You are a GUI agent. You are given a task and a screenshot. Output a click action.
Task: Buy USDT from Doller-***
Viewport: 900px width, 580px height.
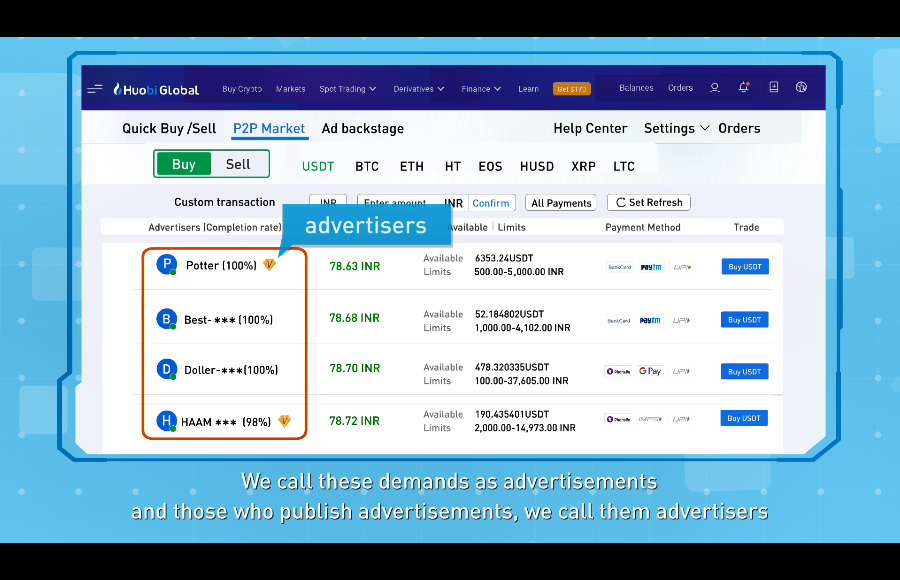click(744, 372)
